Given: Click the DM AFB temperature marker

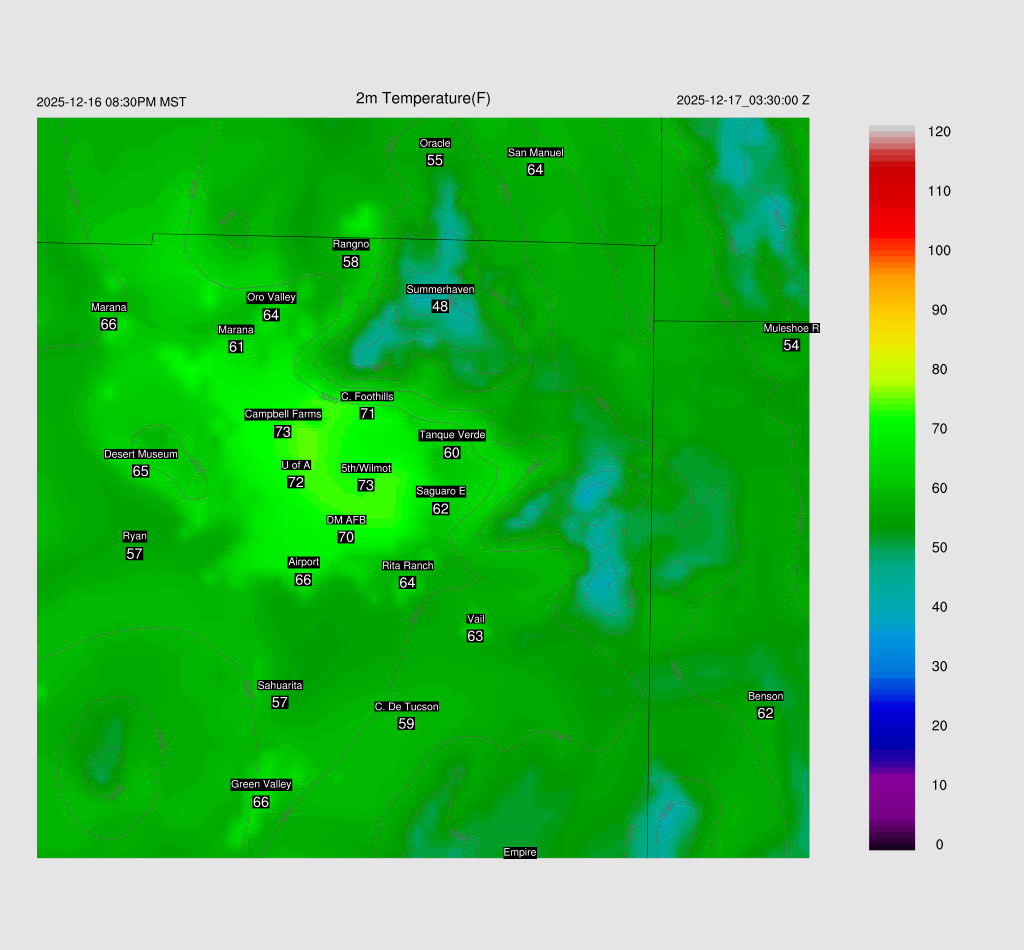Looking at the screenshot, I should point(346,537).
